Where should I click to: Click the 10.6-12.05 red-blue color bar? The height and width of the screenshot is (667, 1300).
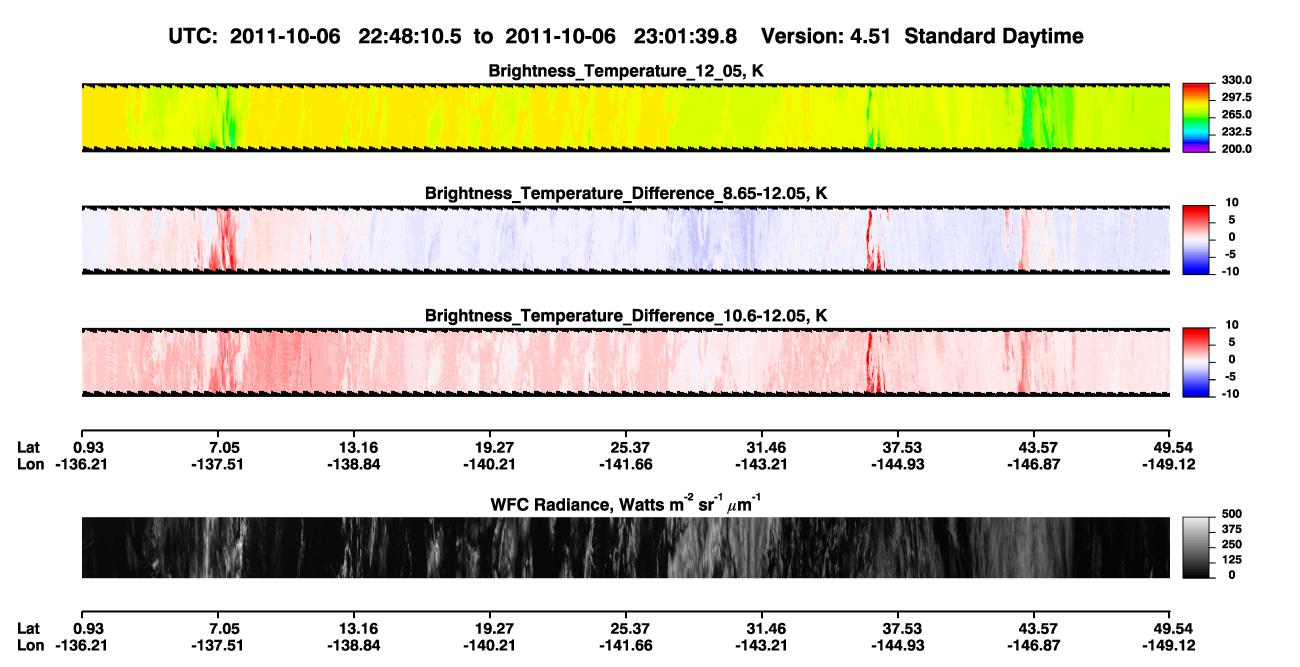point(1197,363)
